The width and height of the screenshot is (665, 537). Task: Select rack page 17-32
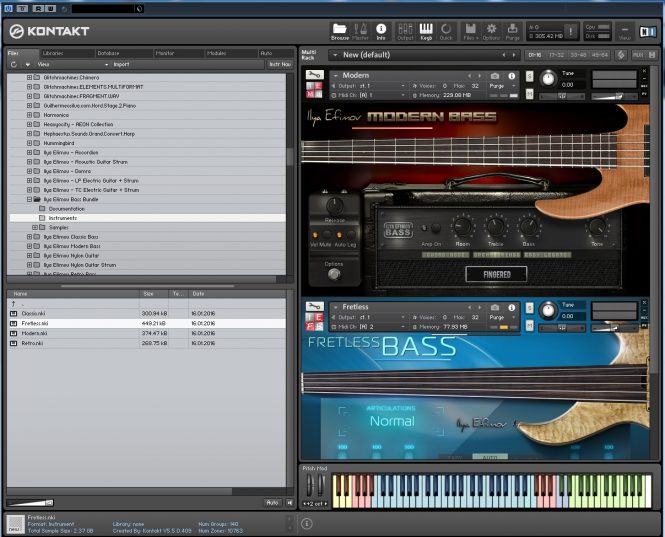tap(556, 55)
